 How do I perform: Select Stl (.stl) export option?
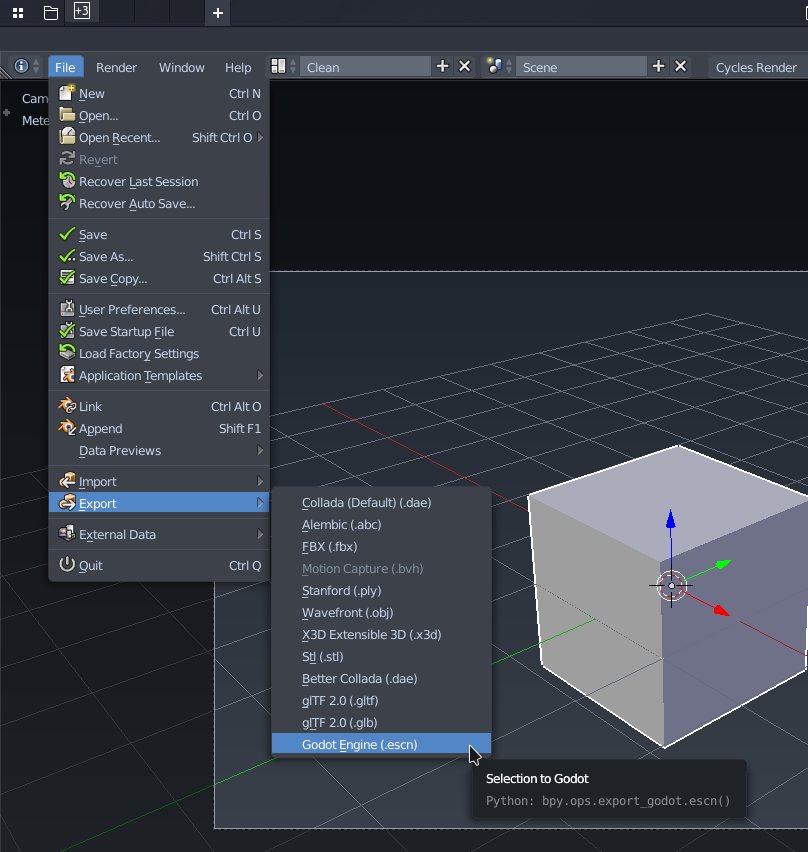click(x=381, y=656)
